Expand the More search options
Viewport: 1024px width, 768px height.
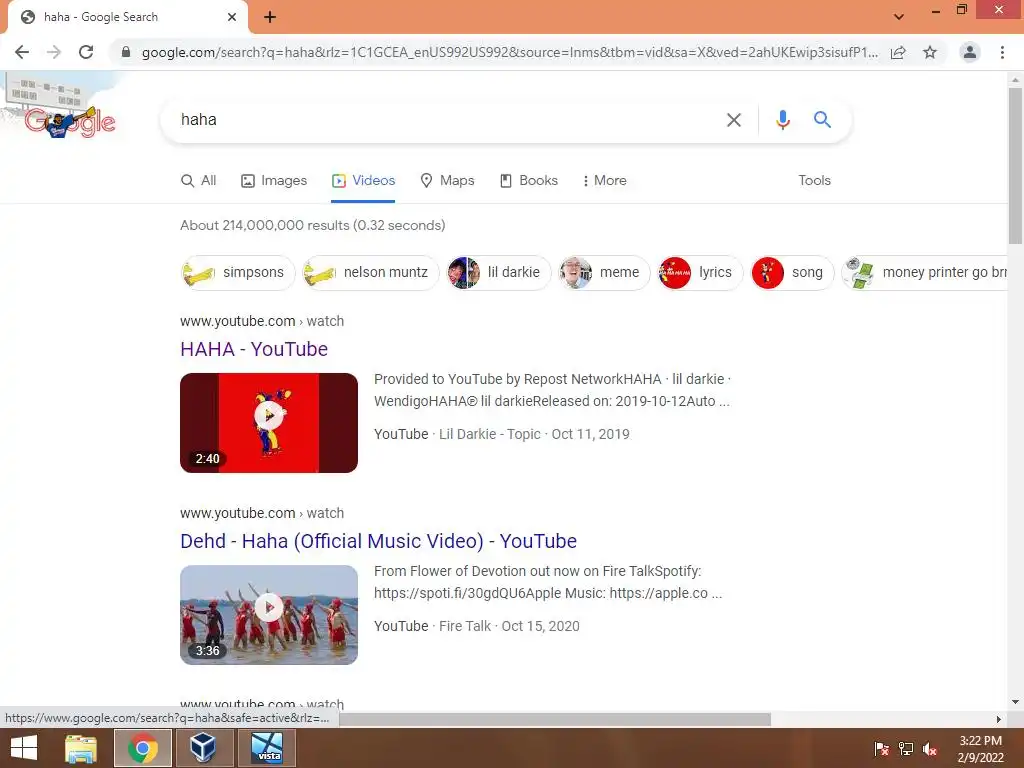click(x=605, y=181)
